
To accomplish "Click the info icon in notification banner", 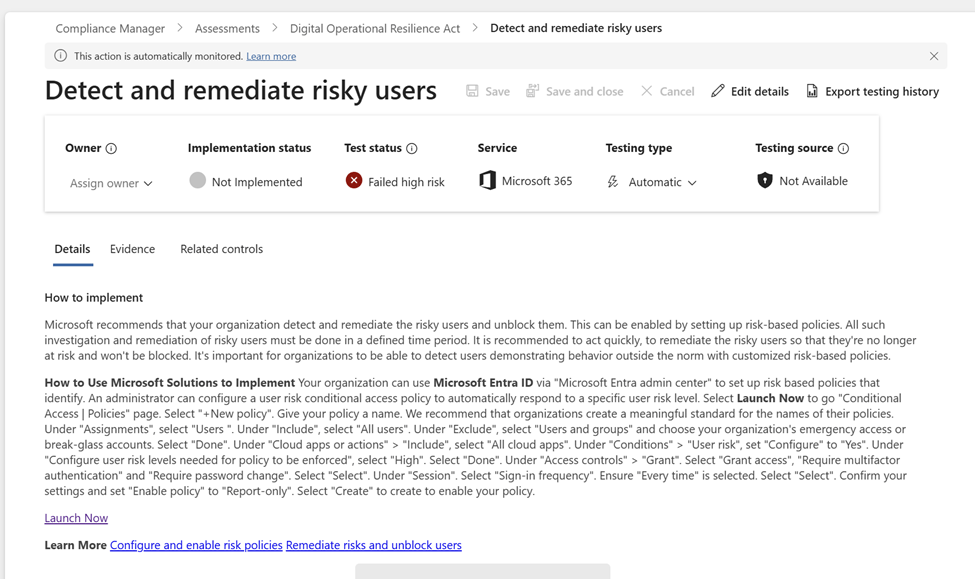I will pyautogui.click(x=61, y=56).
